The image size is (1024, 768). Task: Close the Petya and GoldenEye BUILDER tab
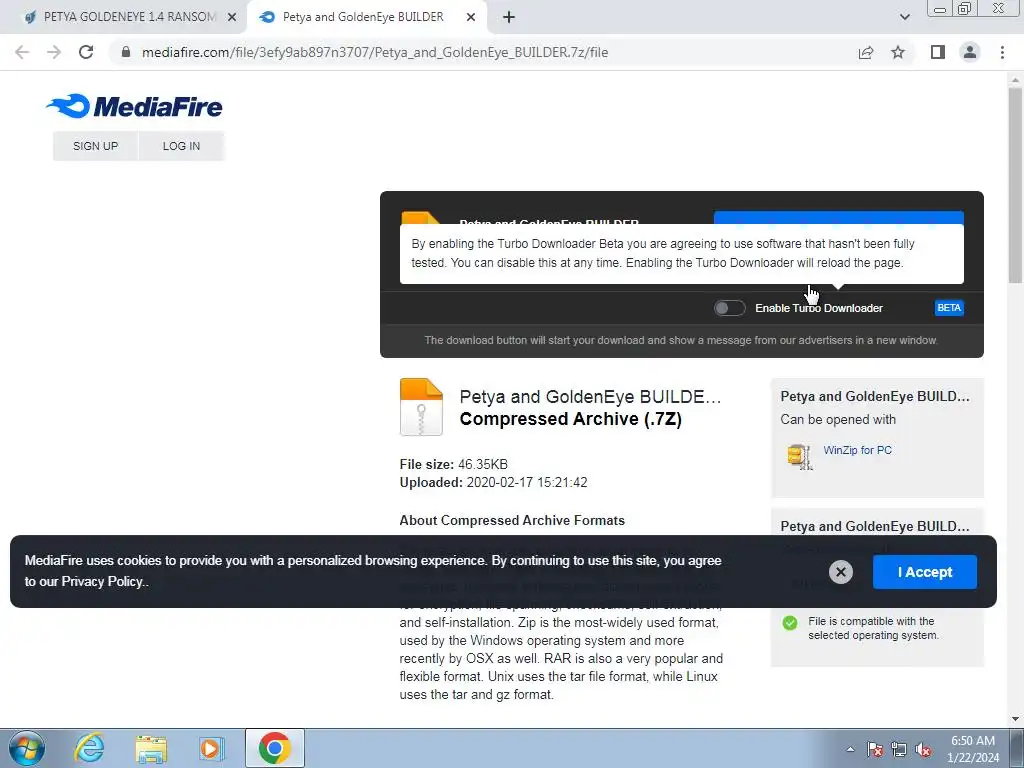tap(471, 17)
